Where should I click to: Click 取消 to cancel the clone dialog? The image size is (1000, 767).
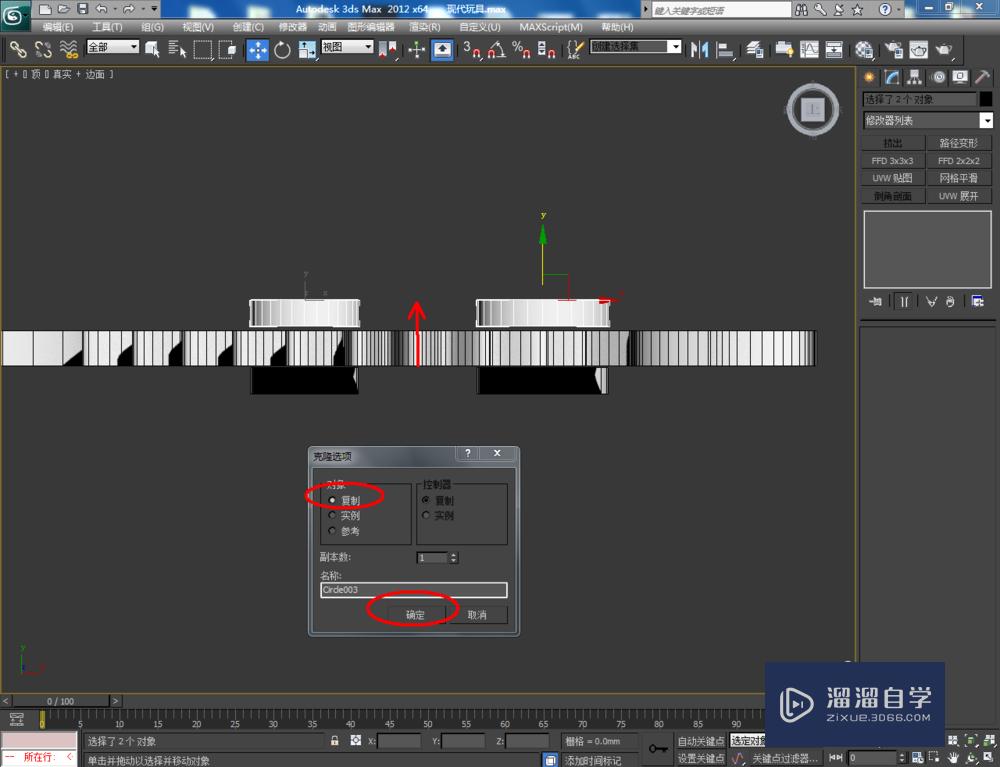pos(477,615)
